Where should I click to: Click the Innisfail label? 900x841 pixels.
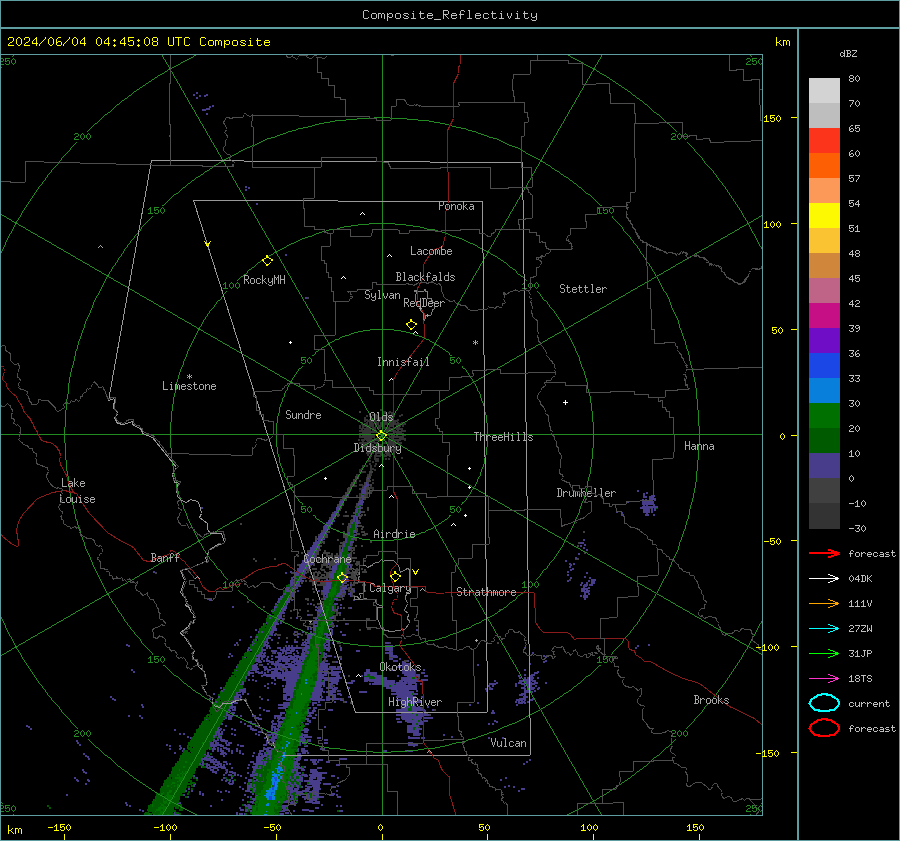coord(403,362)
